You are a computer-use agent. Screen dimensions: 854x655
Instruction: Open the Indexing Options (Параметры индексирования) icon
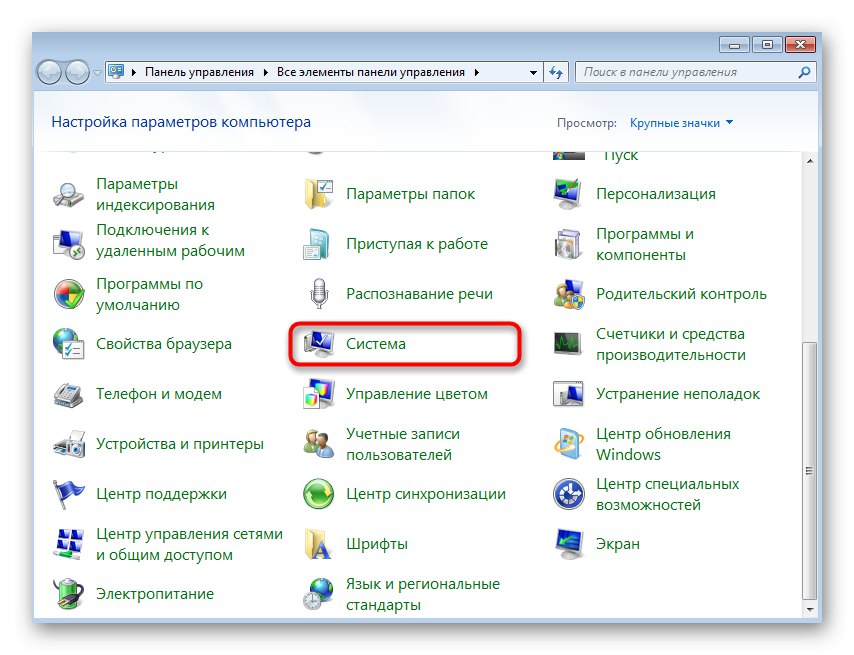pos(69,194)
